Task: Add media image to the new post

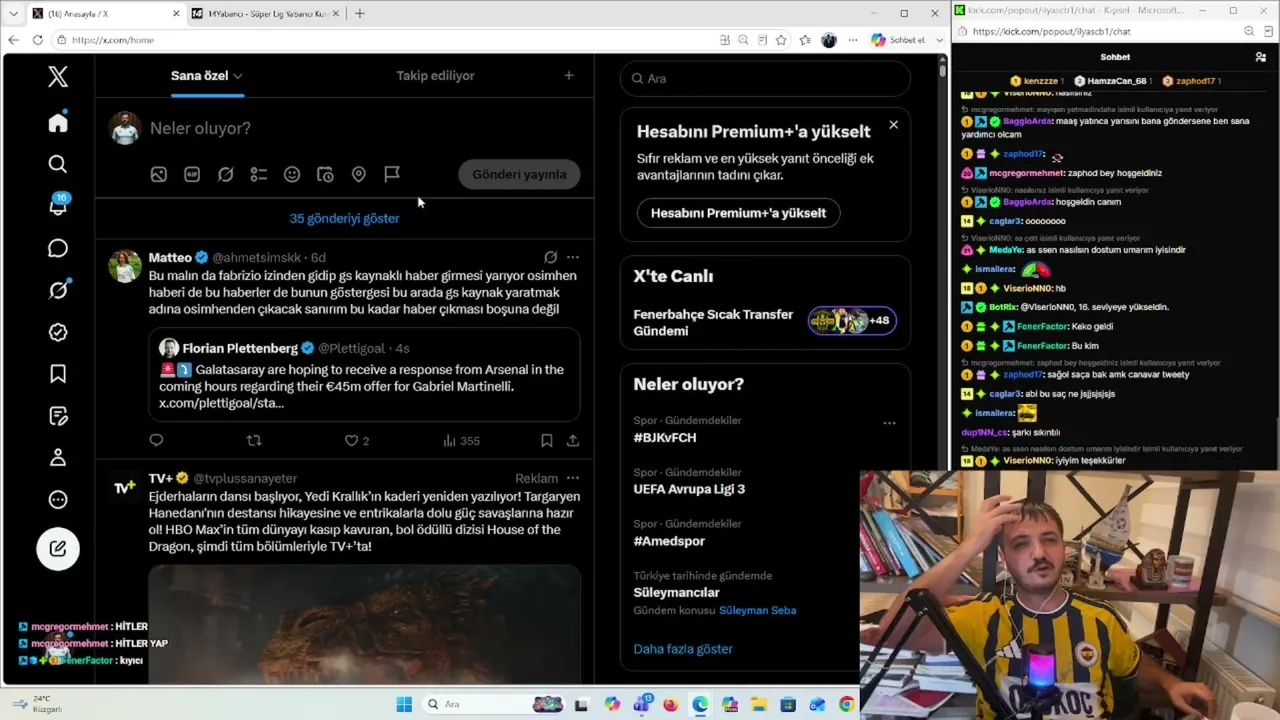Action: click(159, 174)
